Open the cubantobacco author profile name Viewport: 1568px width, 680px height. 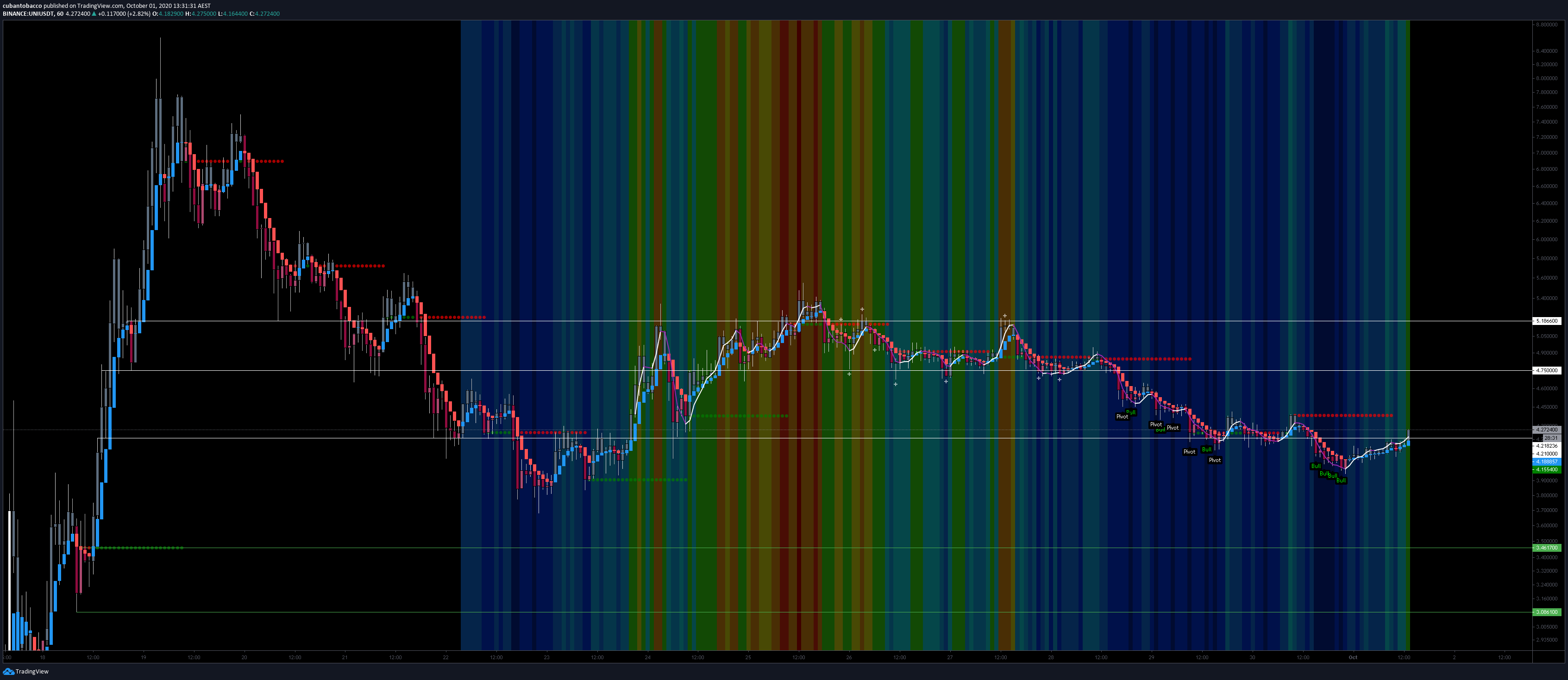pos(22,6)
